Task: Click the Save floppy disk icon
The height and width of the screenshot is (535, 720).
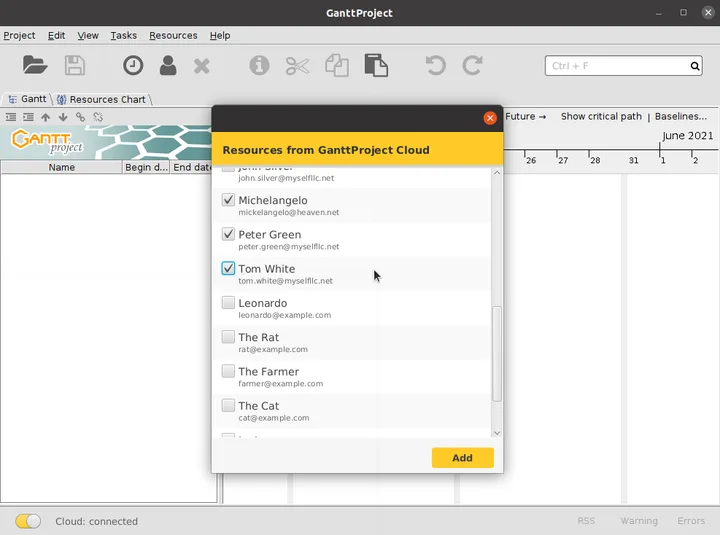Action: click(74, 65)
